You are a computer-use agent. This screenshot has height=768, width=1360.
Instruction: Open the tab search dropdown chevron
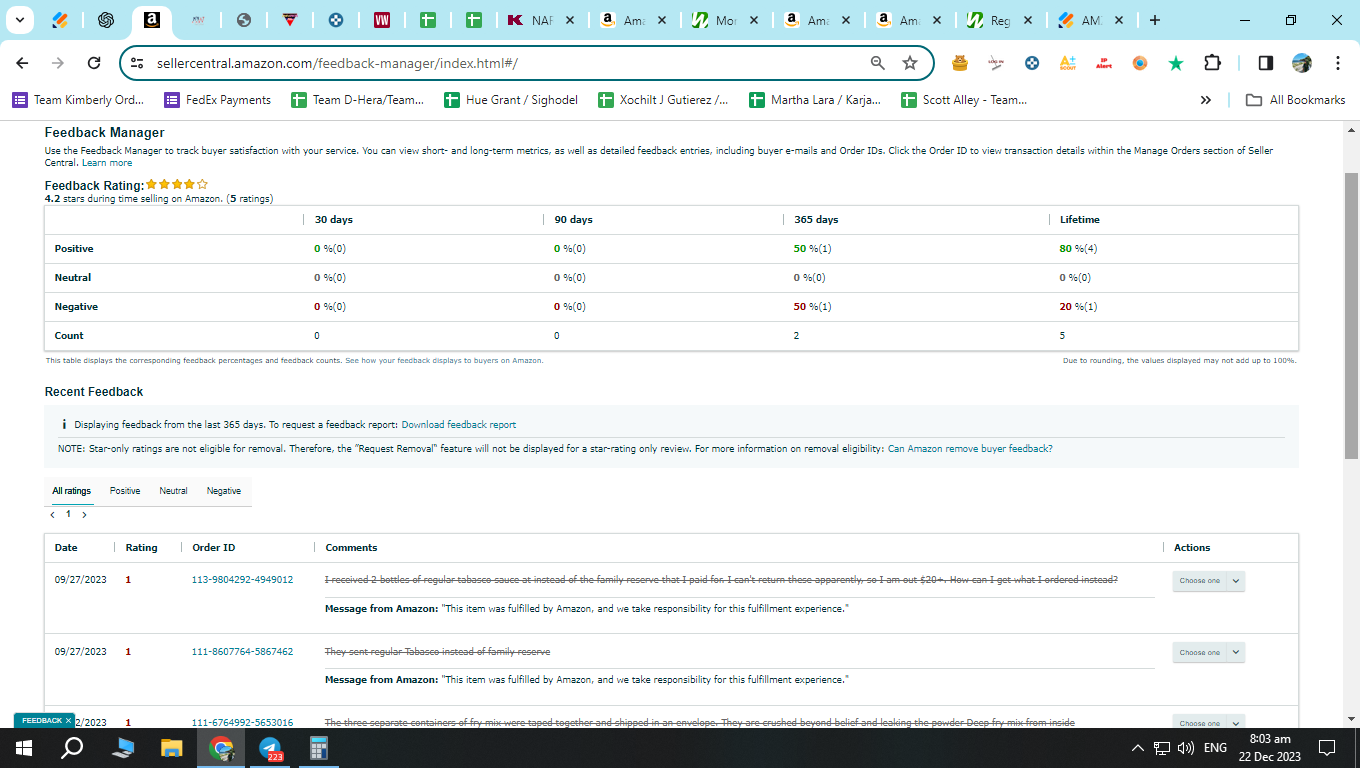click(18, 20)
